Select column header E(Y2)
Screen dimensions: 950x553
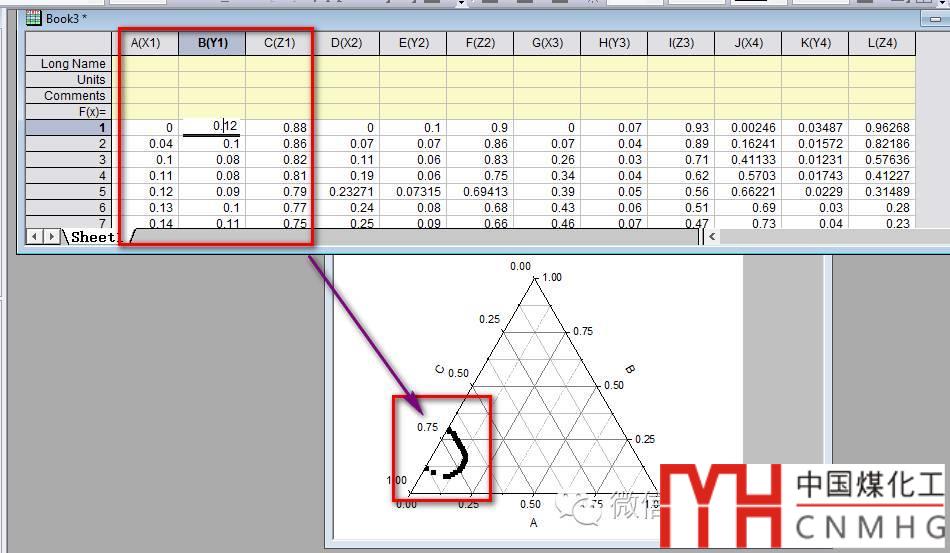(413, 43)
